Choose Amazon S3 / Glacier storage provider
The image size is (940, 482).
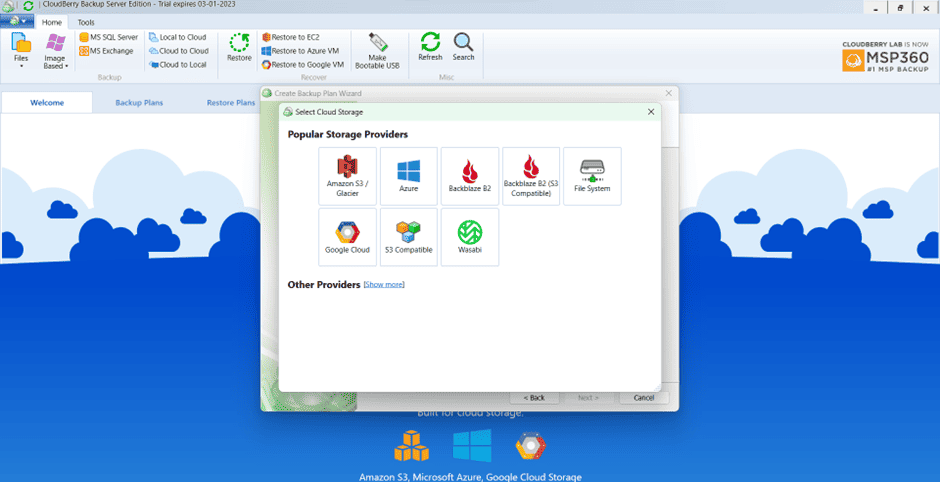coord(348,176)
